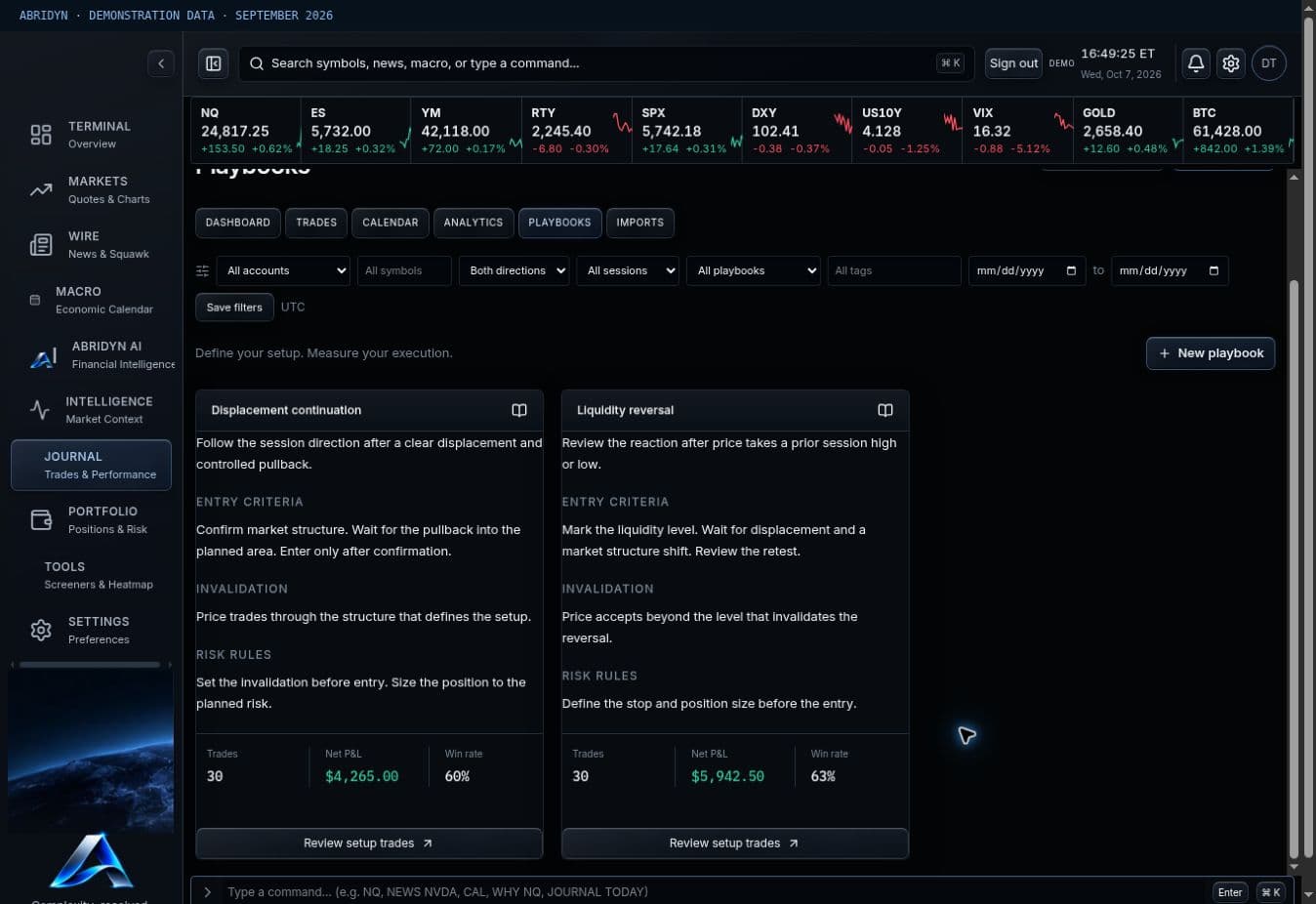Screen dimensions: 1316x904
Task: Focus the All symbols filter field
Action: coord(404,270)
